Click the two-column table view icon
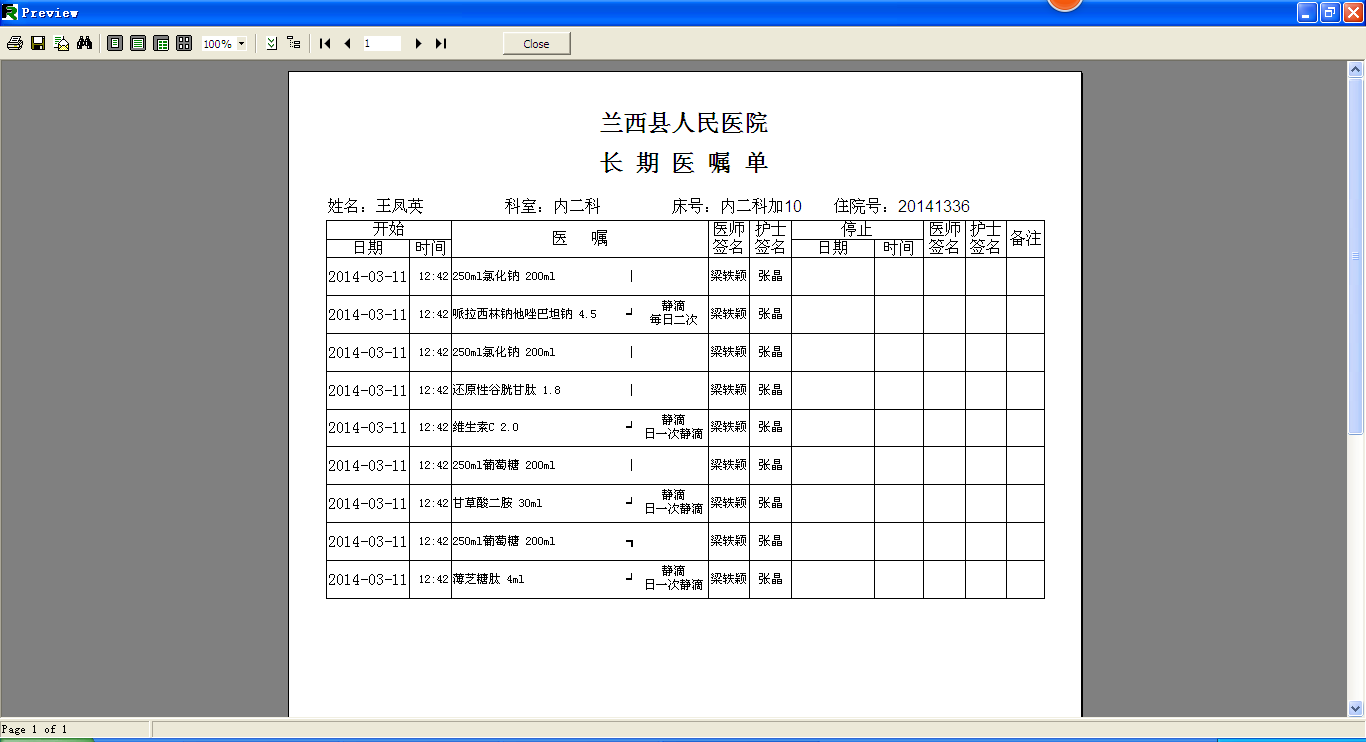 (x=161, y=44)
